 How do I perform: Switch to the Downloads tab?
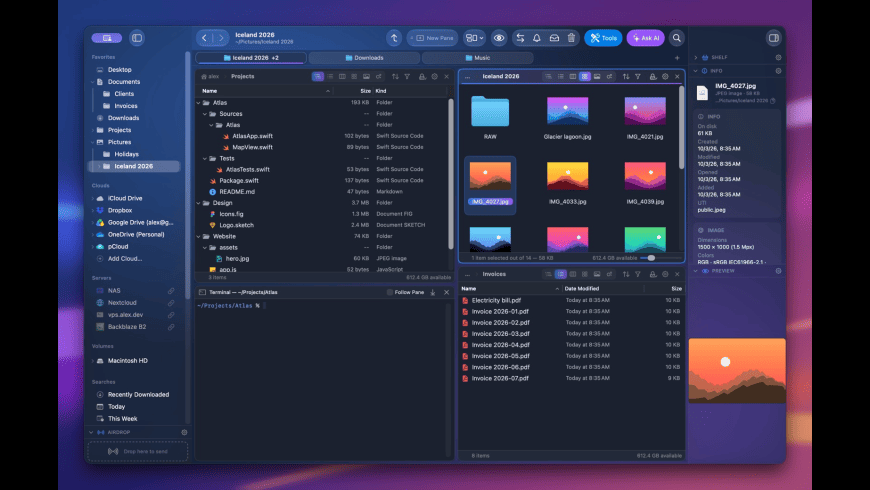coord(364,58)
